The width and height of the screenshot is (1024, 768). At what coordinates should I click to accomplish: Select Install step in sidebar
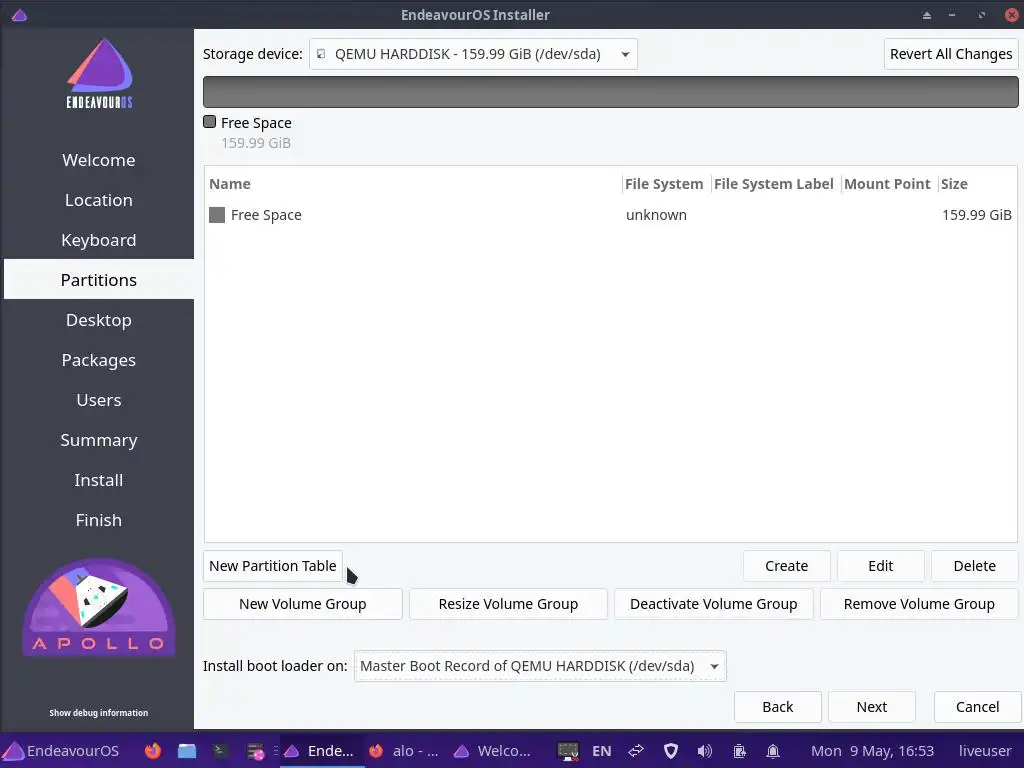tap(99, 480)
